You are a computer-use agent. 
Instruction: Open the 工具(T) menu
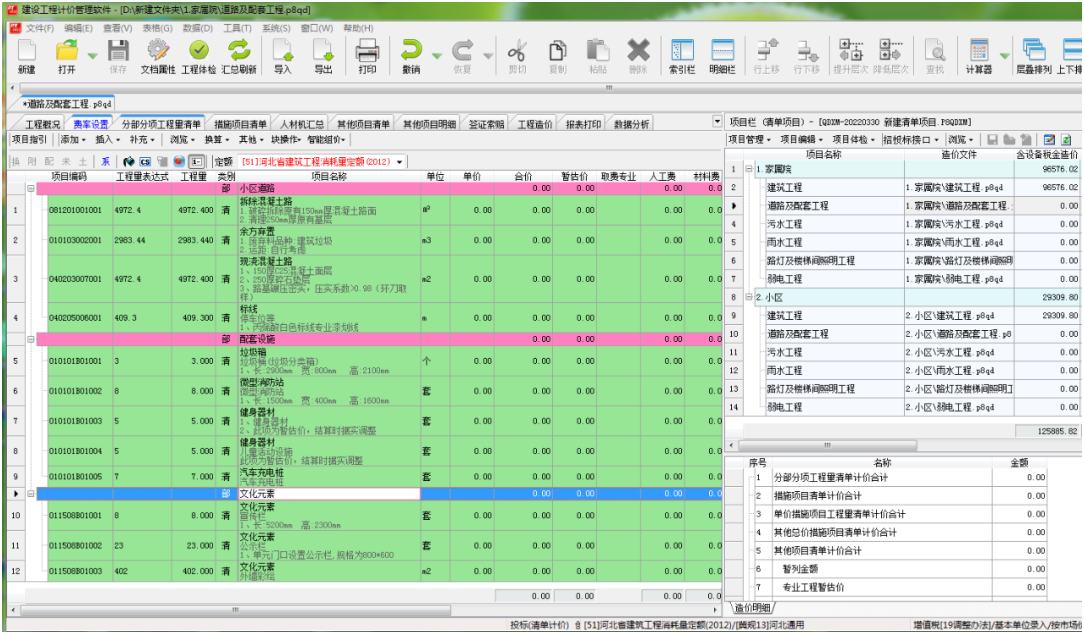click(x=237, y=28)
